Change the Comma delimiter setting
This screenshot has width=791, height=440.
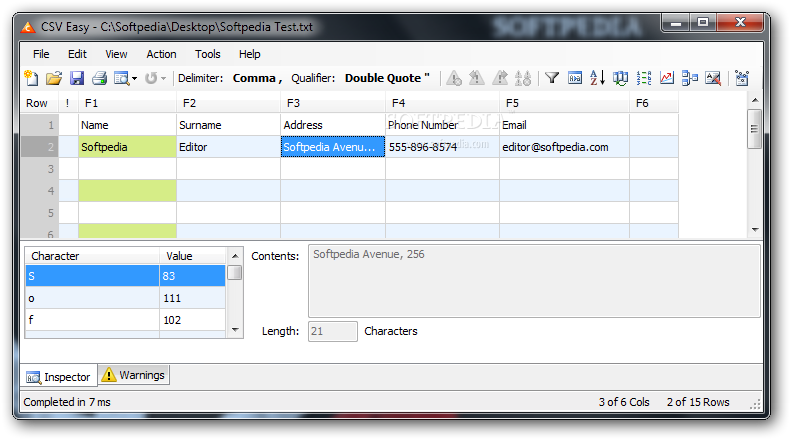257,78
